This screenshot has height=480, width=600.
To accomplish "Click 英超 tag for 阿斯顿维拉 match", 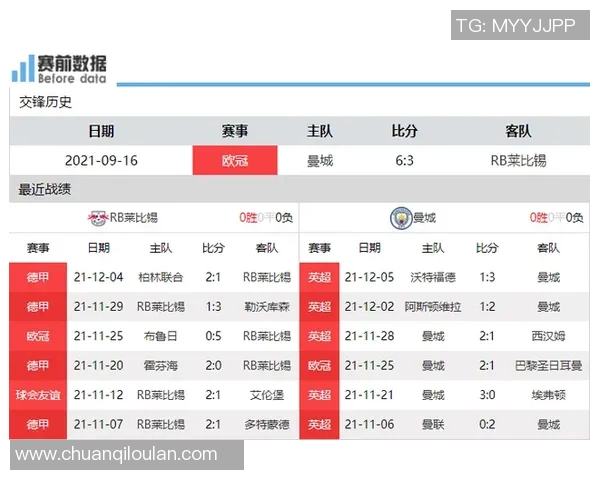I will tap(320, 307).
